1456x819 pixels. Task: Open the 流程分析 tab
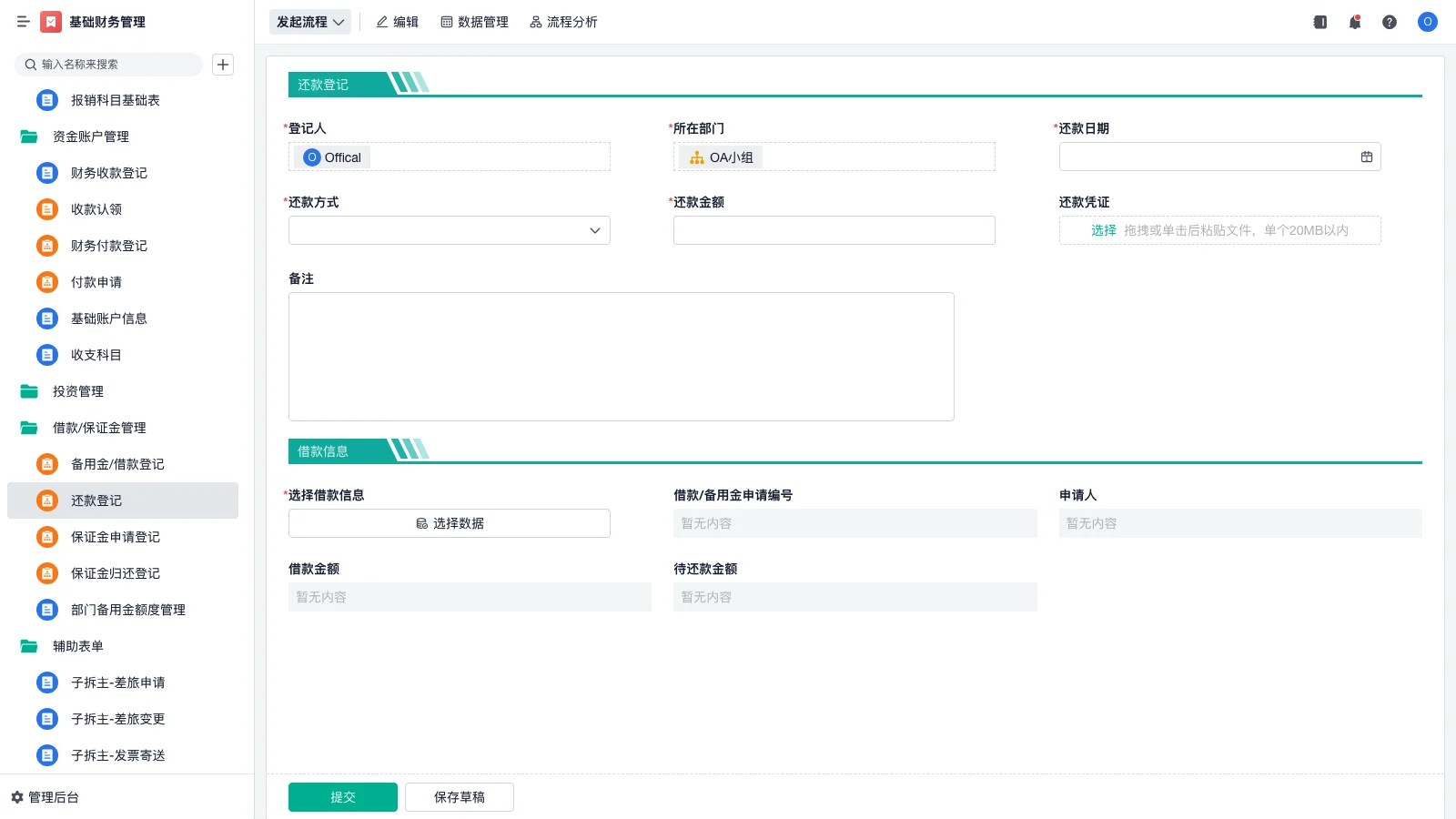click(x=563, y=22)
